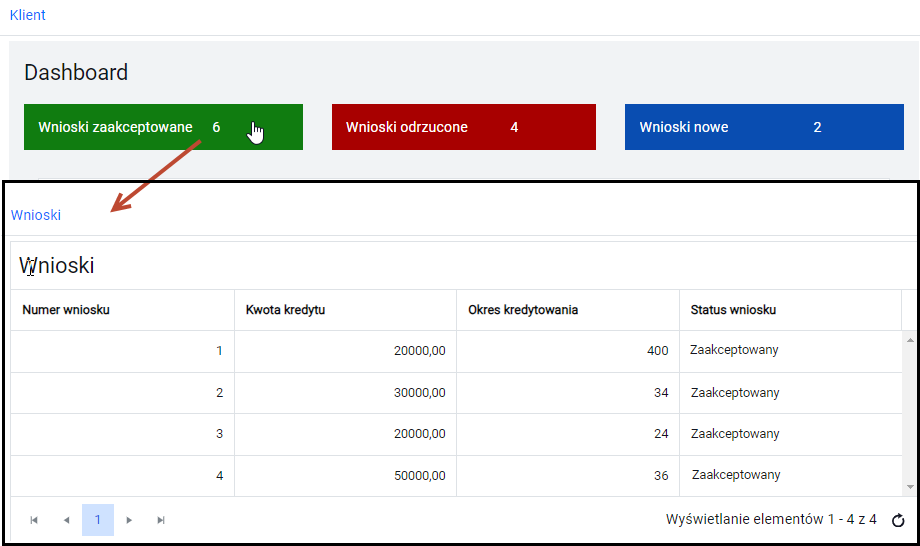The width and height of the screenshot is (920, 546).
Task: Click scrollbar up arrow in grid
Action: [x=910, y=340]
